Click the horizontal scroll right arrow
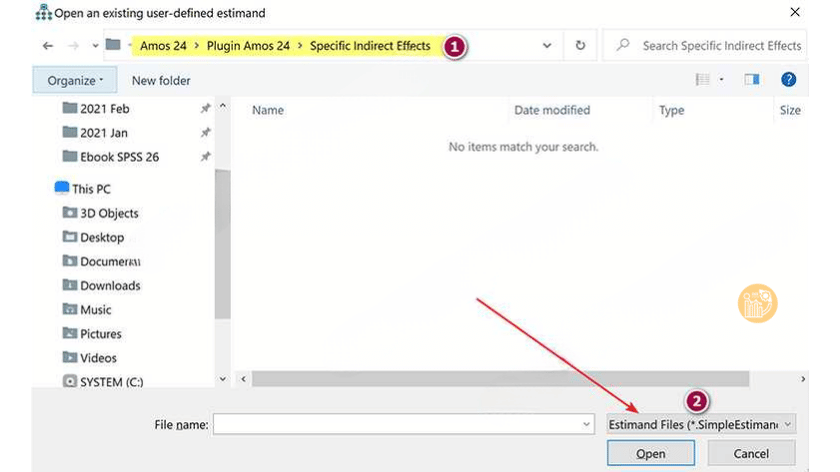Viewport: 840px width, 472px height. tap(802, 379)
